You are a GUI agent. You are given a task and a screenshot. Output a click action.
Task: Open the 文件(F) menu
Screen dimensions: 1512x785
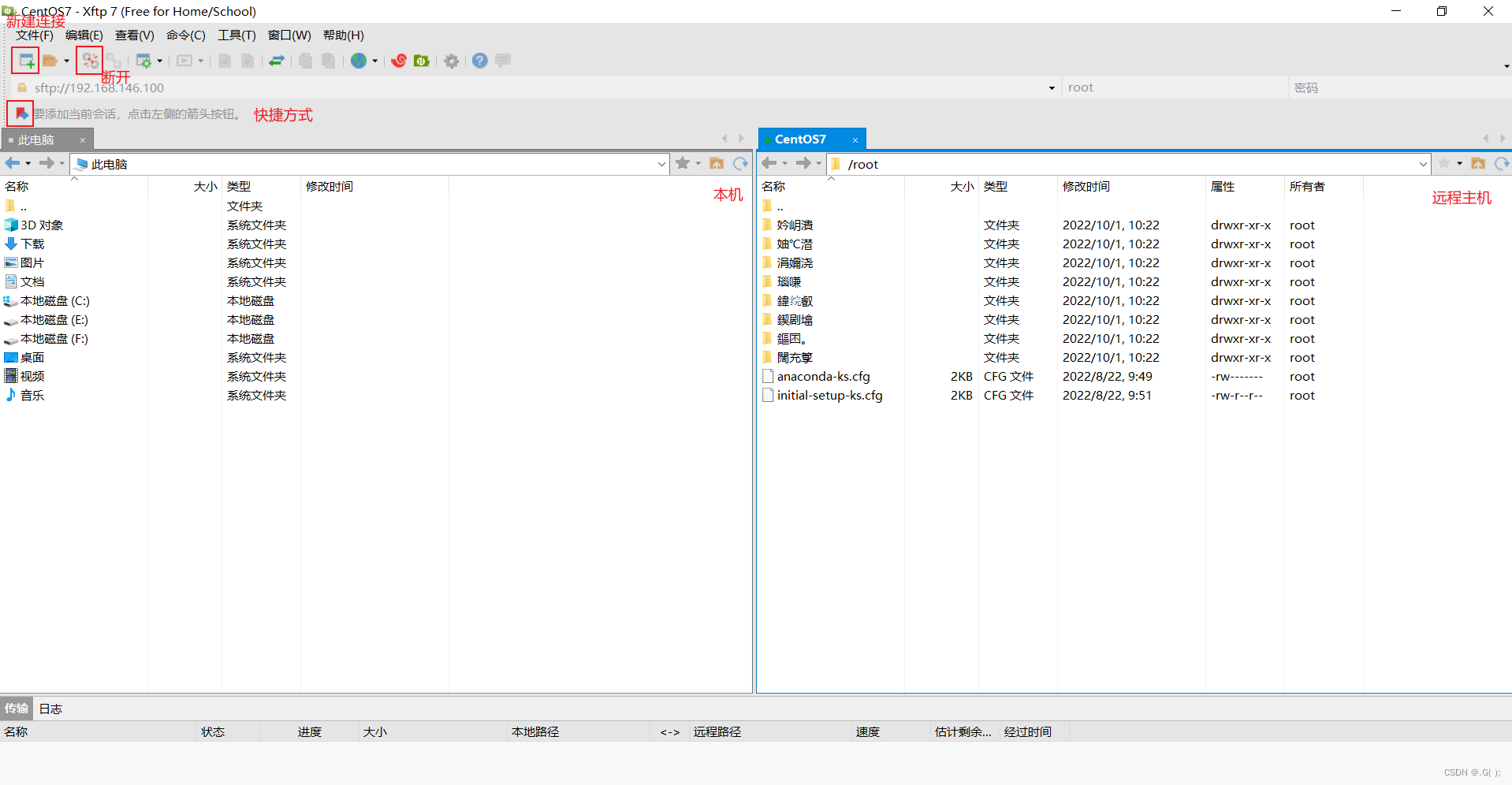click(35, 35)
